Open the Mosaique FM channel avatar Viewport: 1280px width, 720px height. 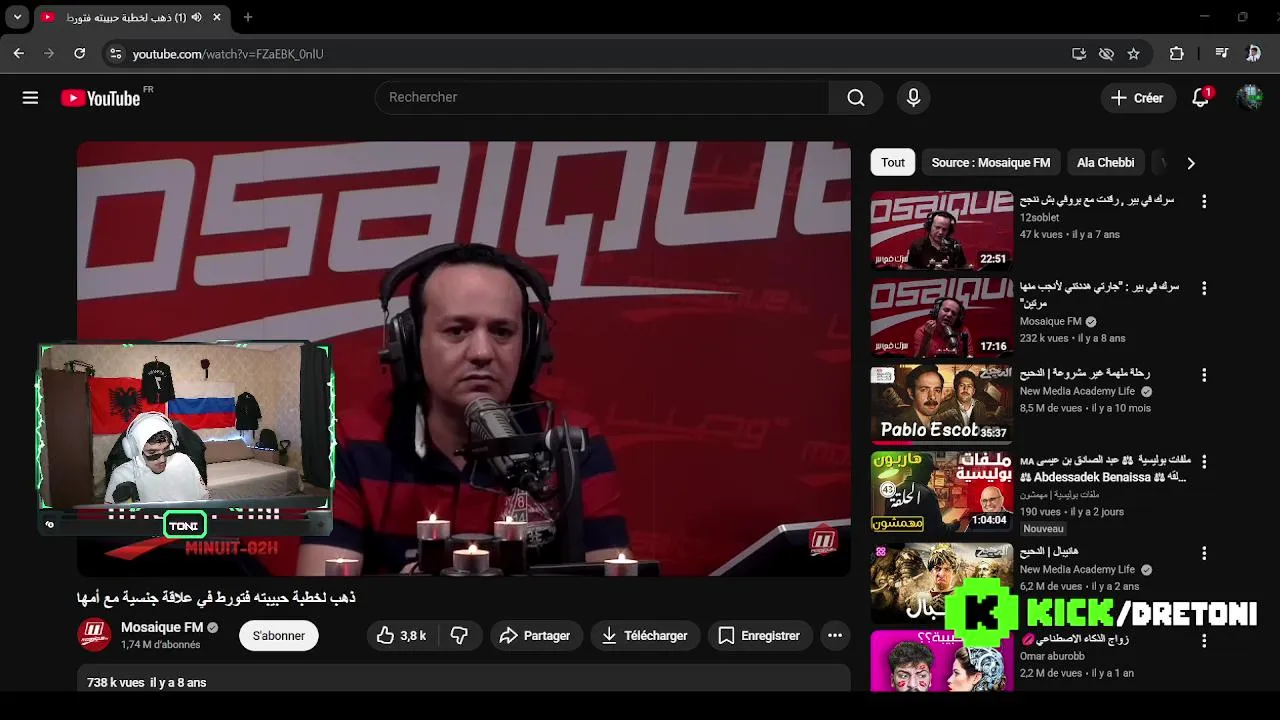click(x=94, y=635)
